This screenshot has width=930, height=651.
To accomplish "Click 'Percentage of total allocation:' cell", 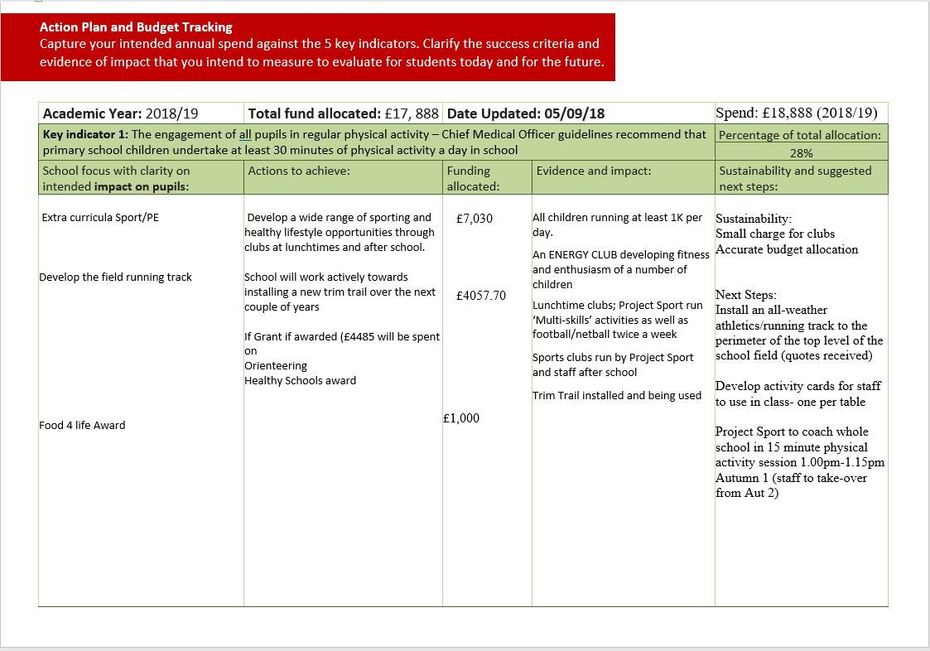I will (801, 135).
